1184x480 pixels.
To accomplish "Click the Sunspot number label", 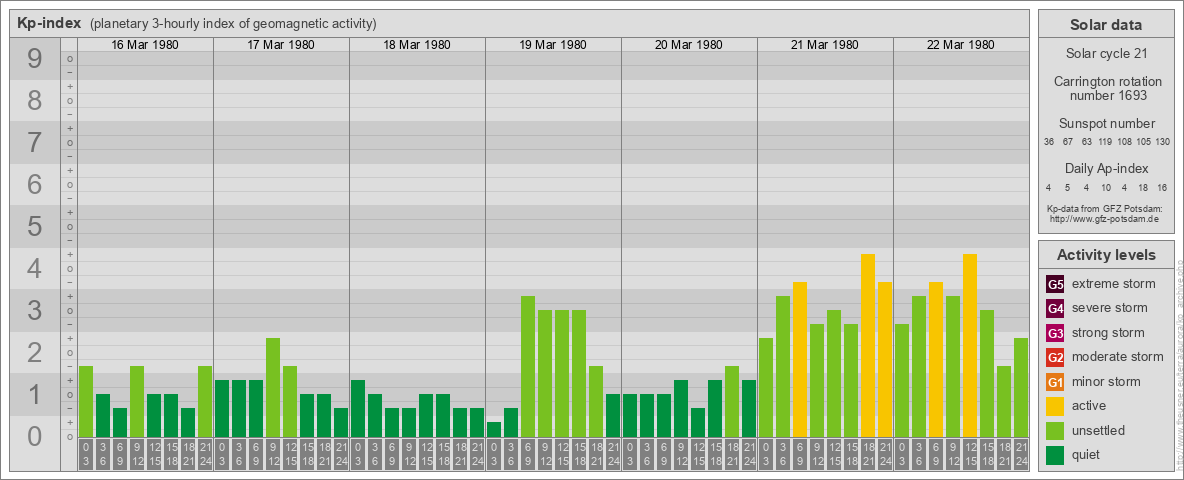I will (1107, 124).
